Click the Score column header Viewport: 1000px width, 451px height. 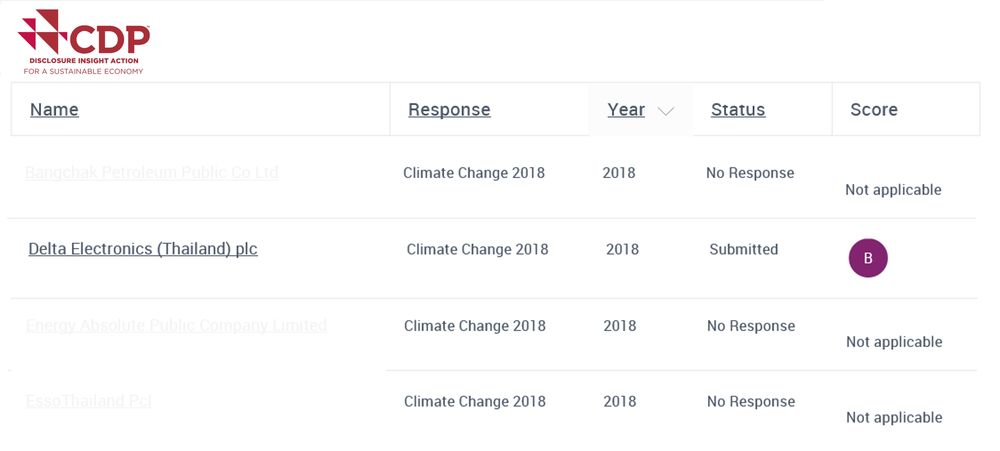pos(874,110)
